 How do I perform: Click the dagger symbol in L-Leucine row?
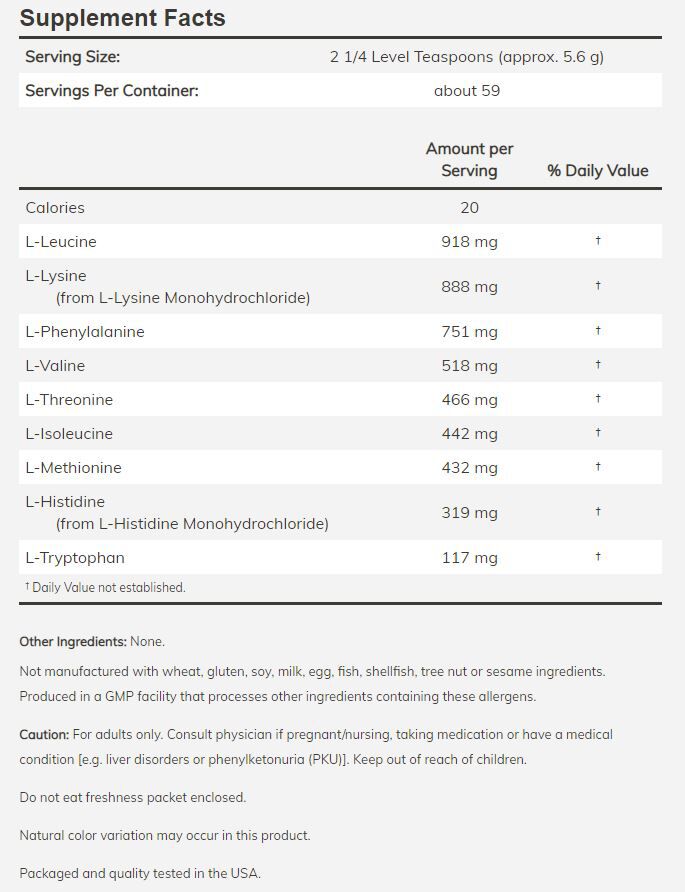tap(598, 241)
